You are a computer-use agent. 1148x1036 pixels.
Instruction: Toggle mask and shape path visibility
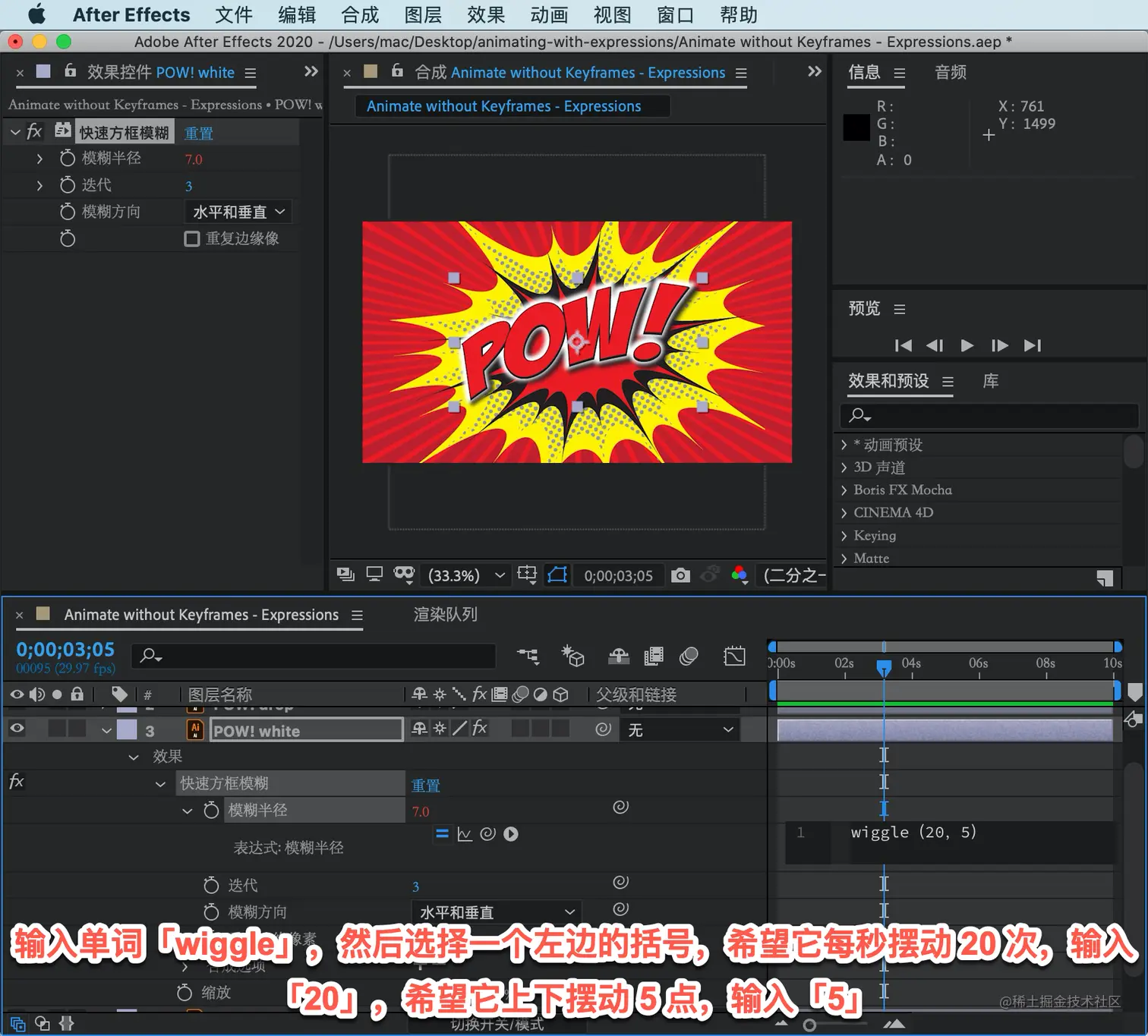[x=557, y=575]
